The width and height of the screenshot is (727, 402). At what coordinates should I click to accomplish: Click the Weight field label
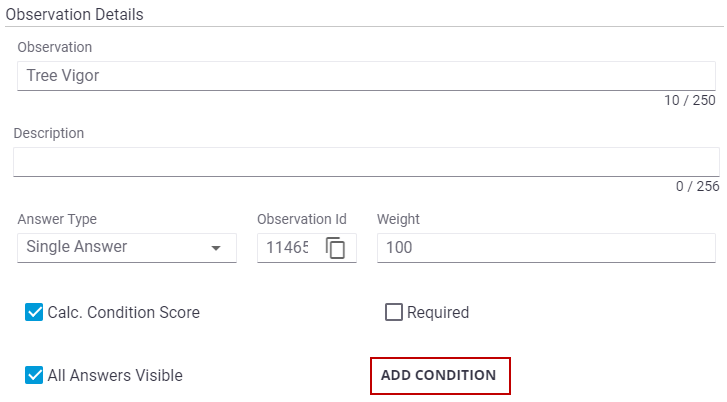pos(398,220)
